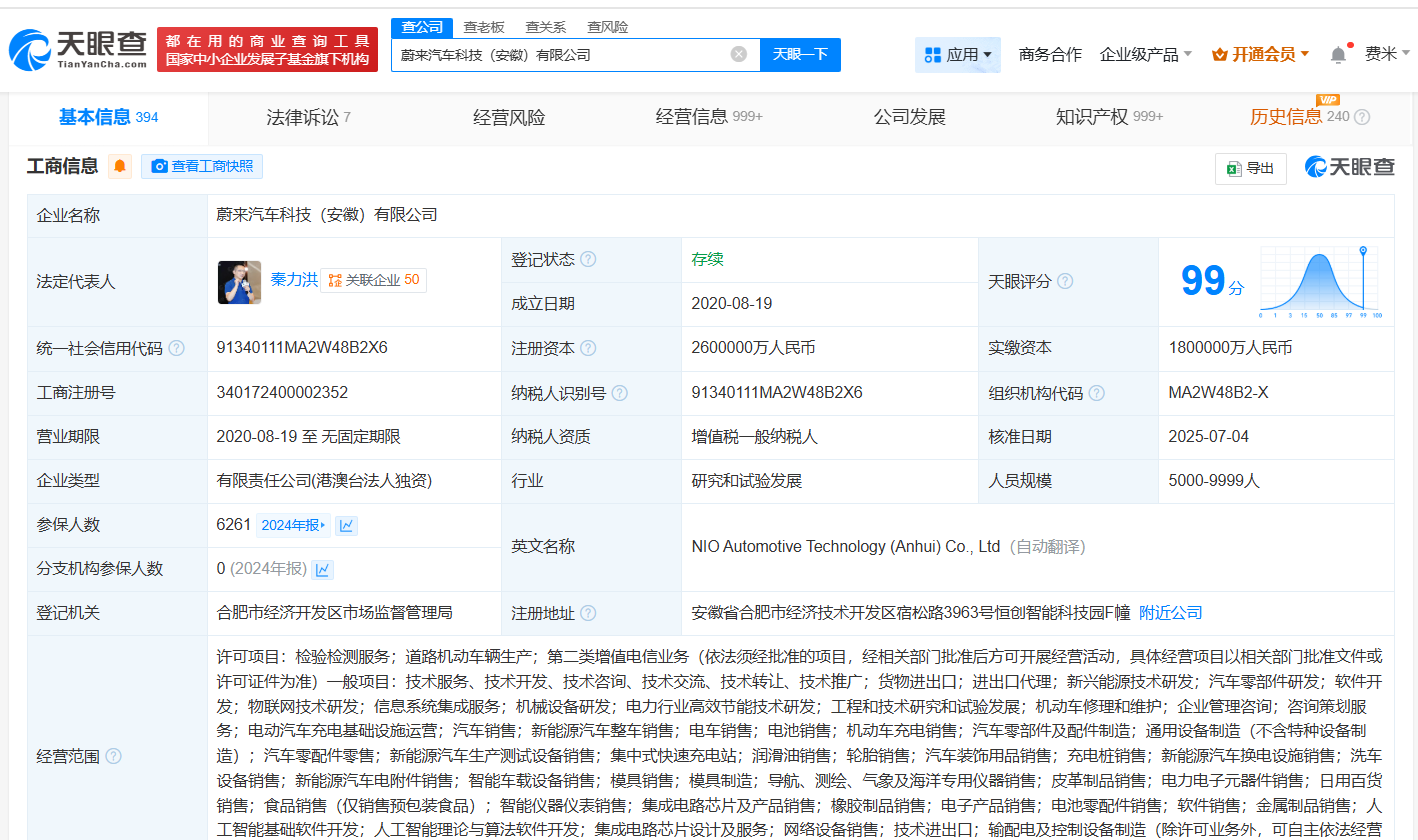Switch to 查关系 search tab
This screenshot has height=840, width=1418.
[546, 27]
